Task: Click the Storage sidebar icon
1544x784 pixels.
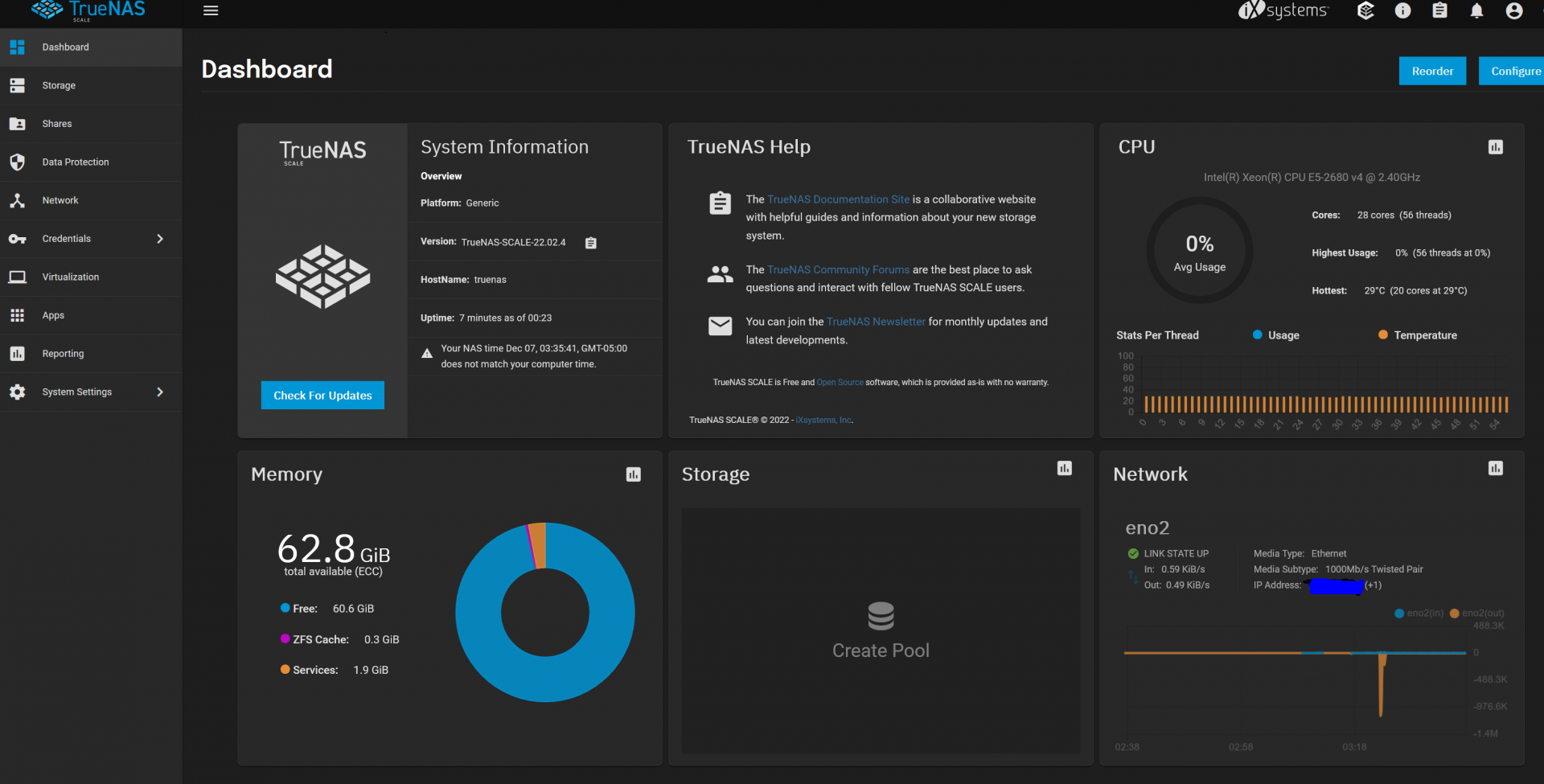Action: coord(17,85)
